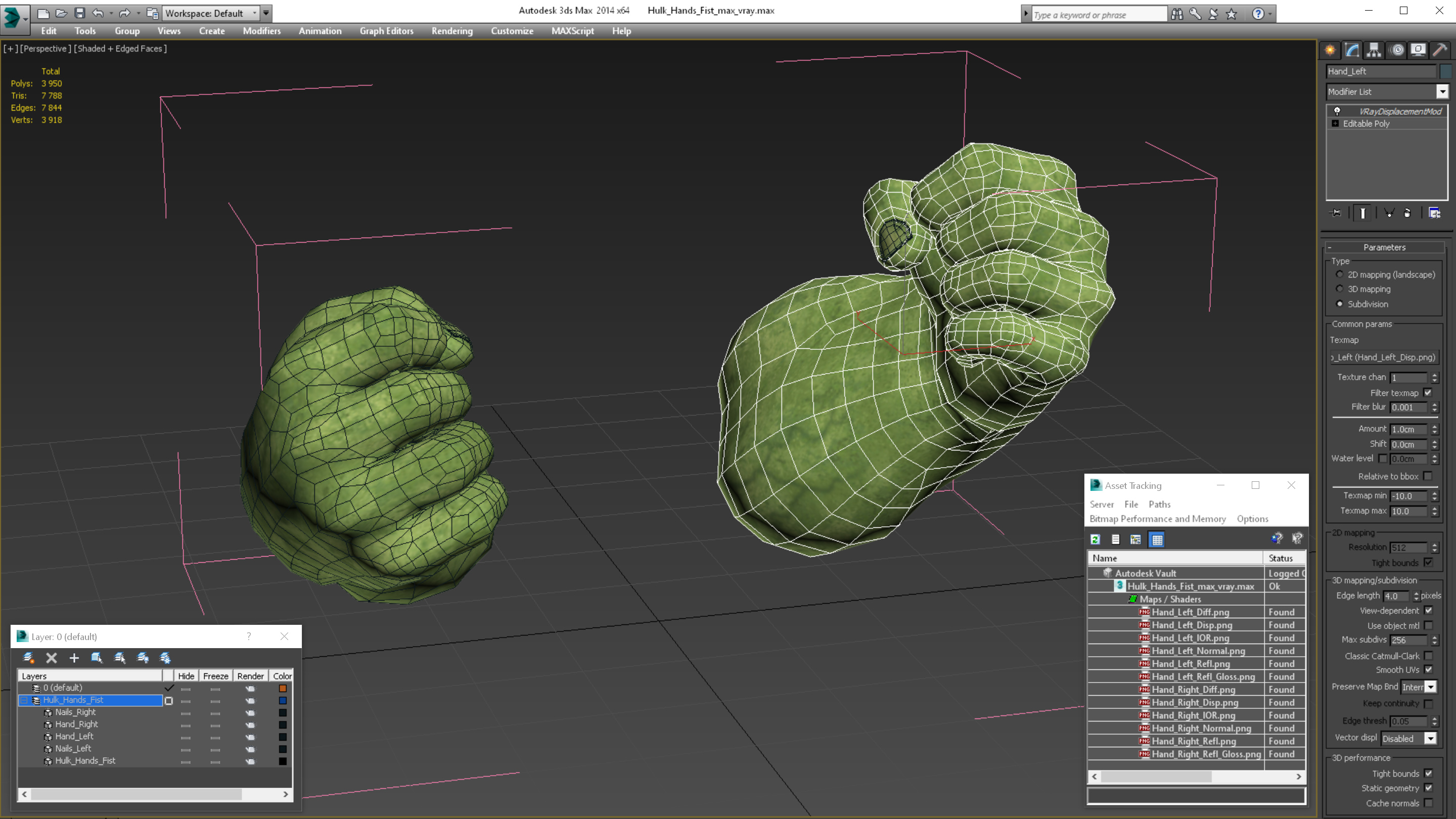Image resolution: width=1456 pixels, height=819 pixels.
Task: Collapse Hulk_Hands_Fist layer tree node
Action: [24, 700]
